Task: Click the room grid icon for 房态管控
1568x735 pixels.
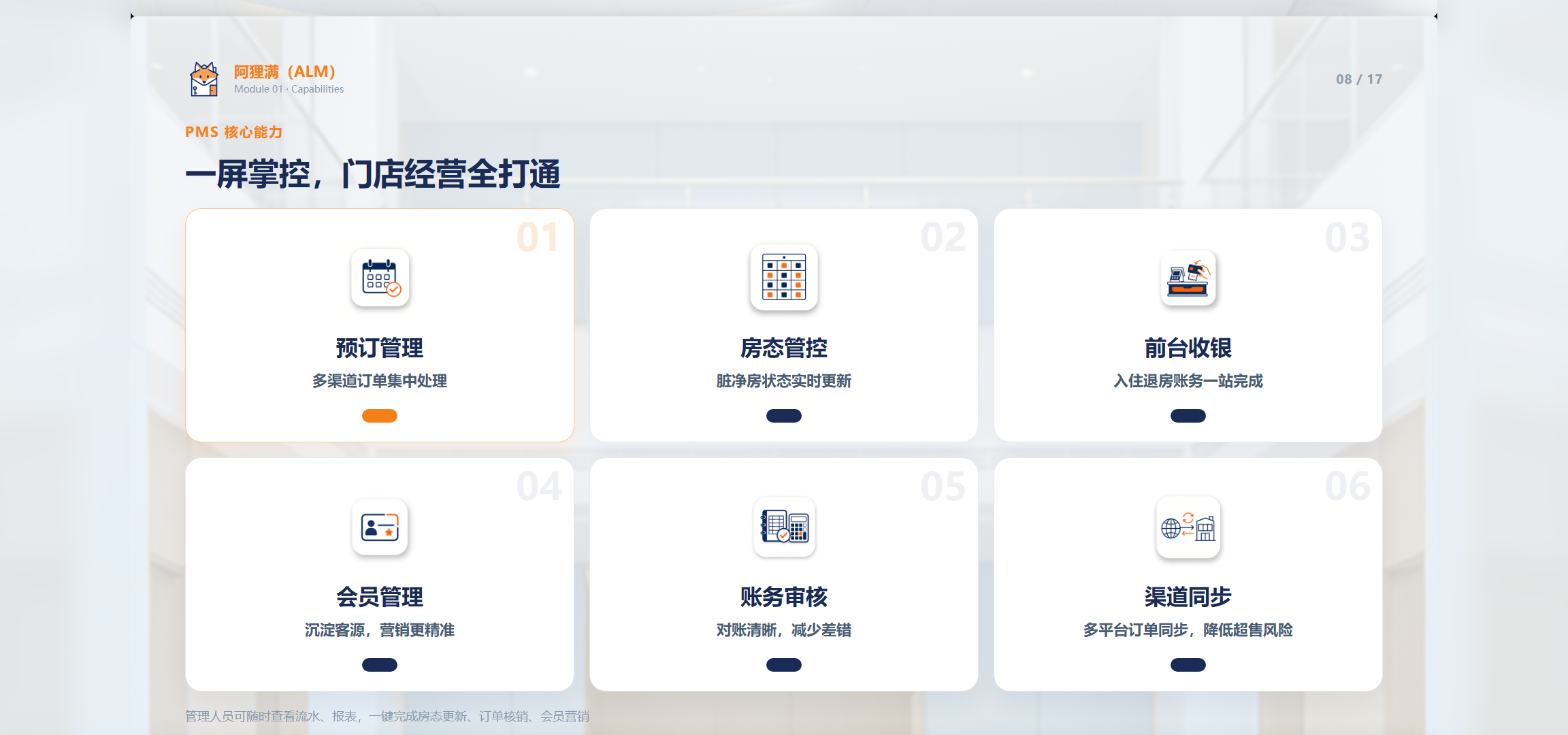Action: click(784, 277)
